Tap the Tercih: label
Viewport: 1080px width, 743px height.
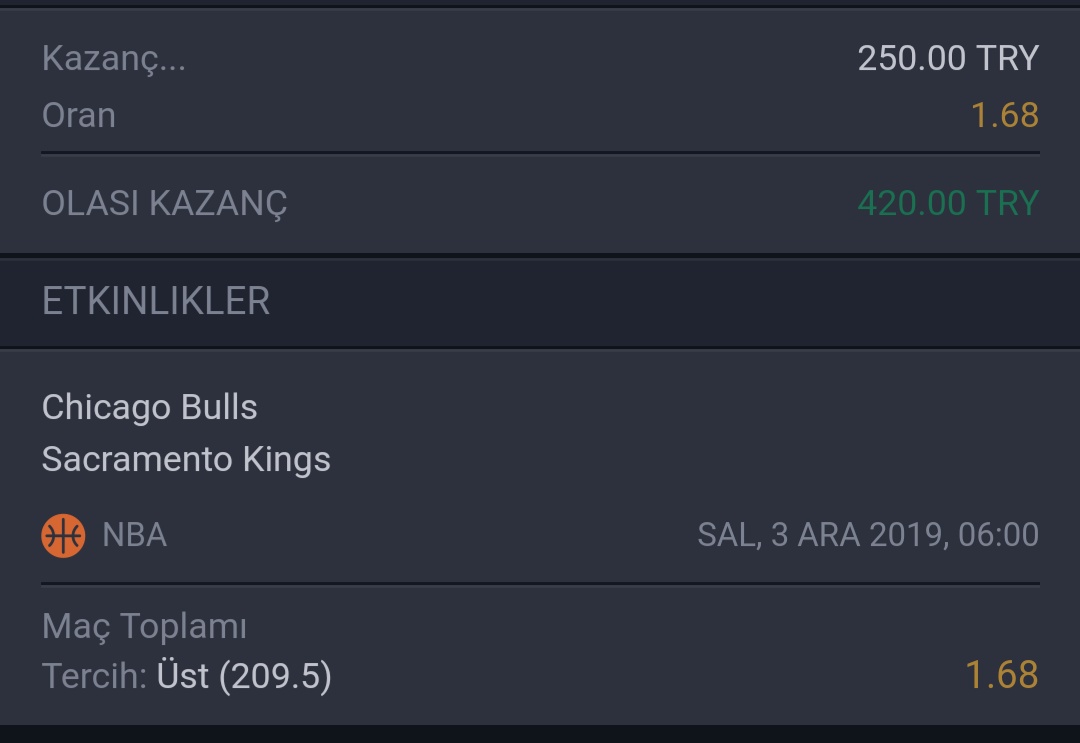click(x=94, y=676)
